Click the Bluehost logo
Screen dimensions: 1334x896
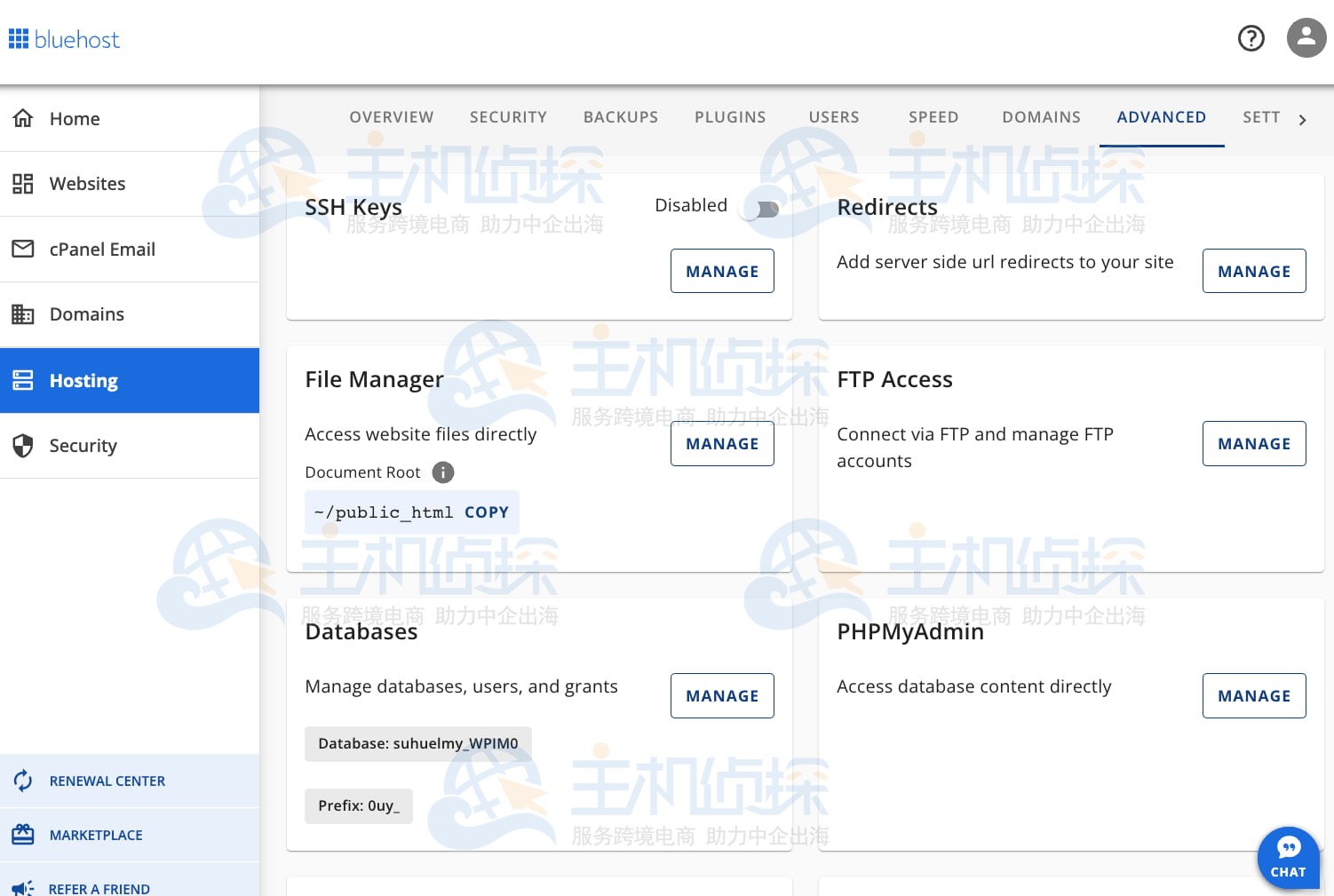click(64, 39)
